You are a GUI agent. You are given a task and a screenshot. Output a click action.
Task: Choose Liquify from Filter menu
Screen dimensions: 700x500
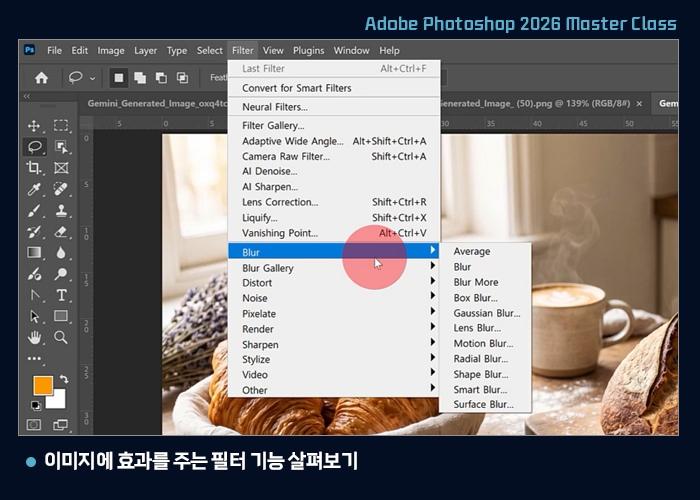coord(333,218)
